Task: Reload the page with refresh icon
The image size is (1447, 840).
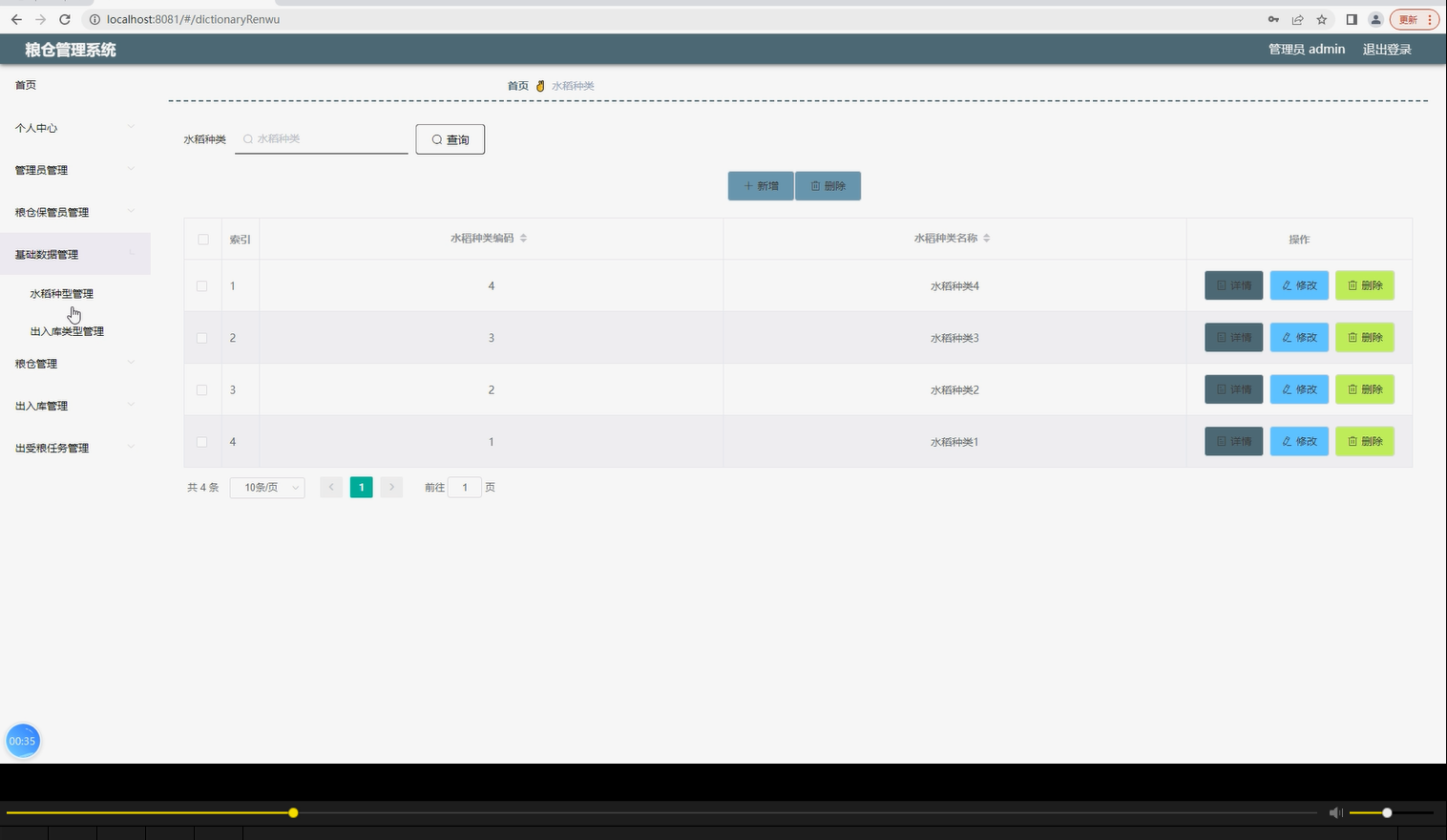Action: point(64,19)
